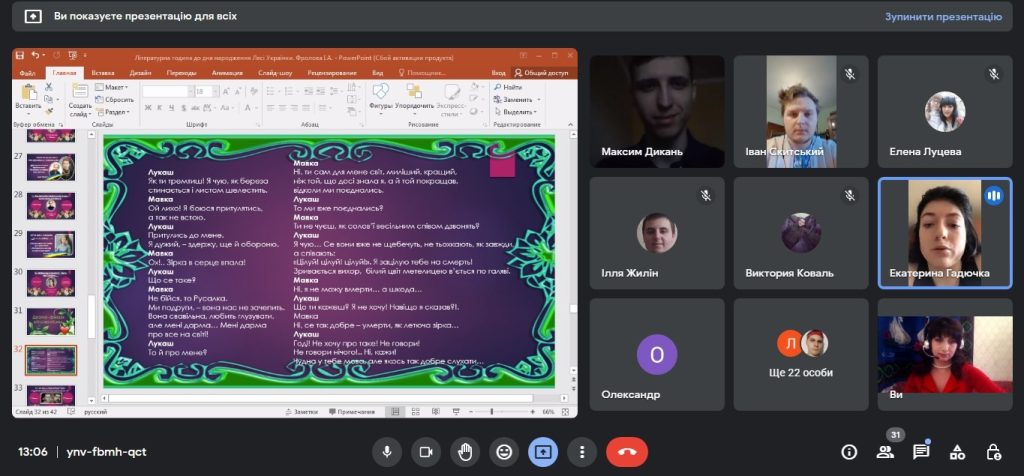Viewport: 1024px width, 476px height.
Task: Open host controls lock icon
Action: [x=993, y=451]
